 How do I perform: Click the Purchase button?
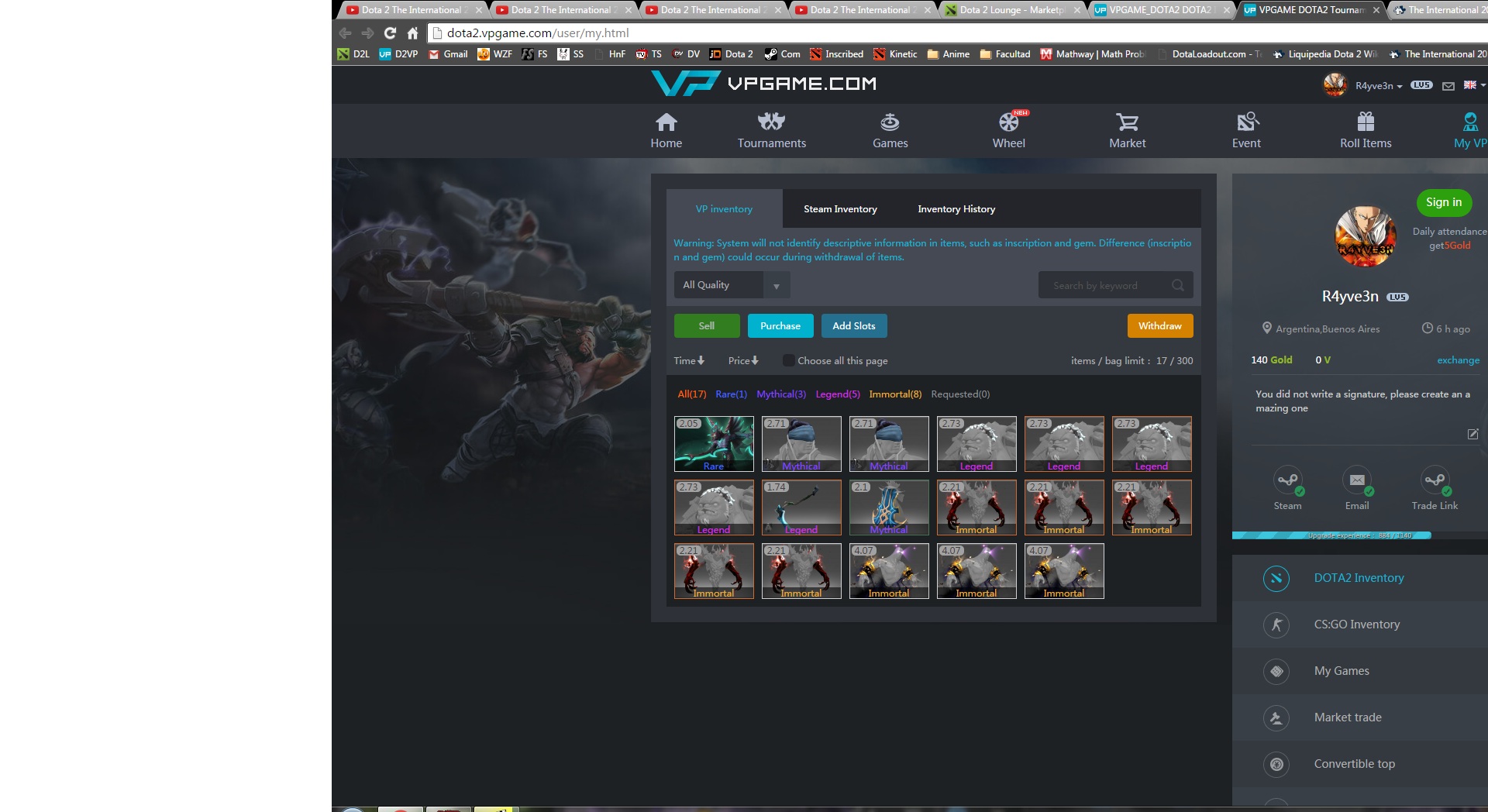tap(780, 326)
